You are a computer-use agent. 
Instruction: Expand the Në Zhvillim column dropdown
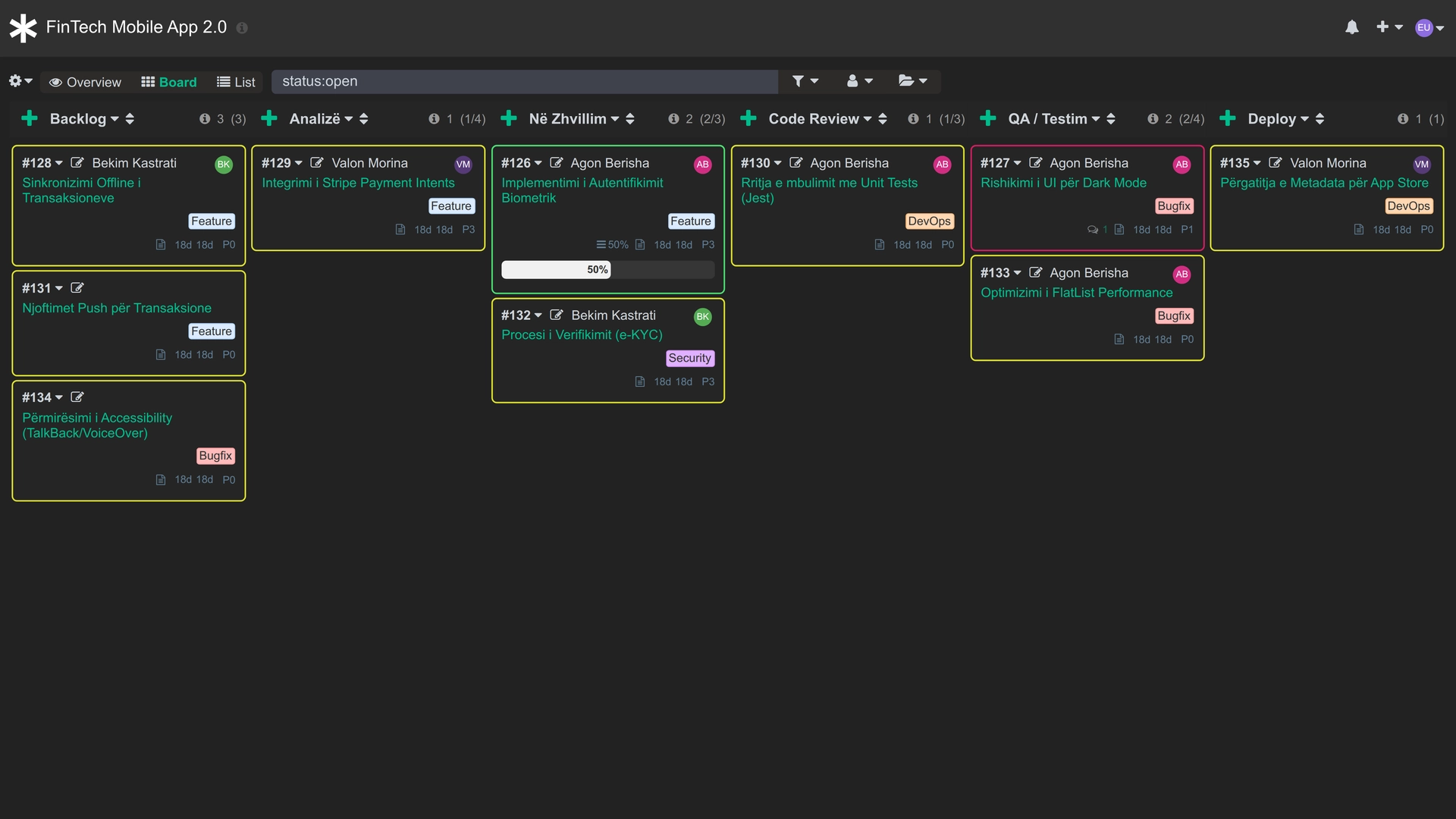[x=616, y=118]
